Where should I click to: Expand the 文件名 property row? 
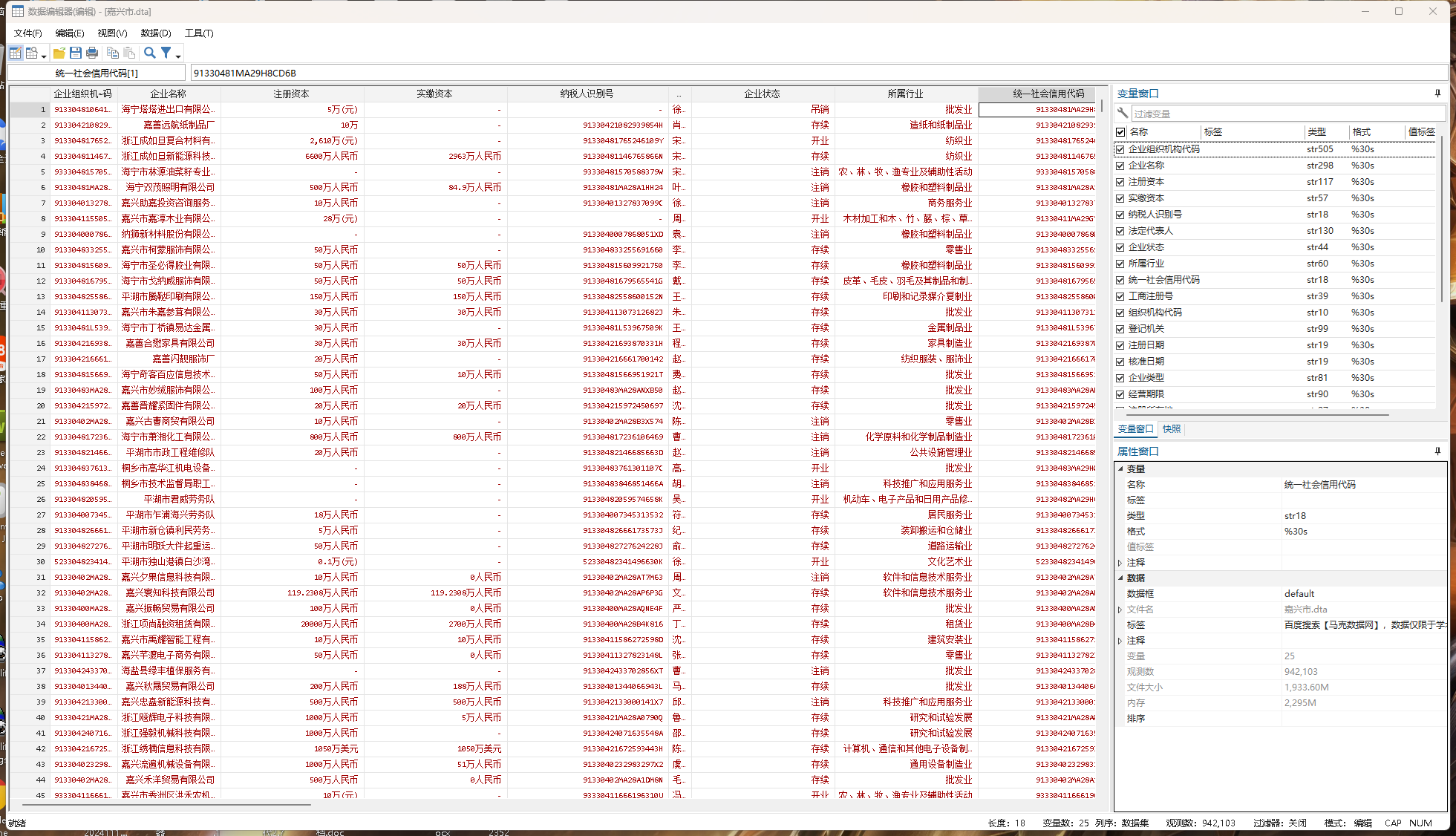coord(1120,610)
